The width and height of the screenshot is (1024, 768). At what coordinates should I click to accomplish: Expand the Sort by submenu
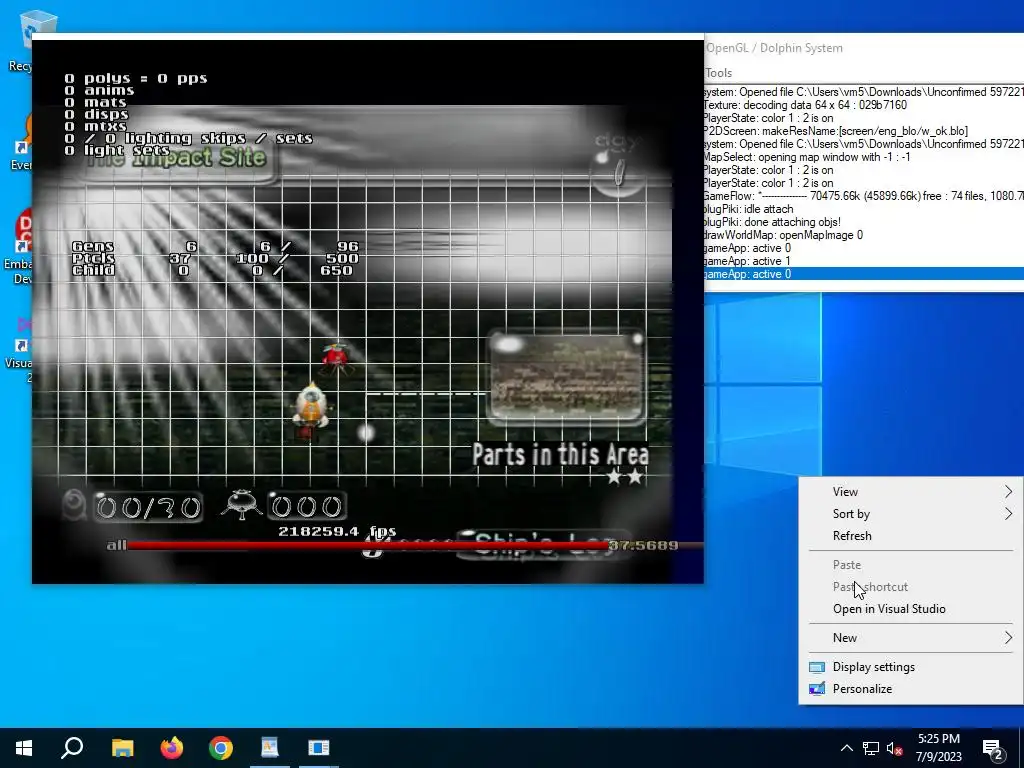coord(910,514)
